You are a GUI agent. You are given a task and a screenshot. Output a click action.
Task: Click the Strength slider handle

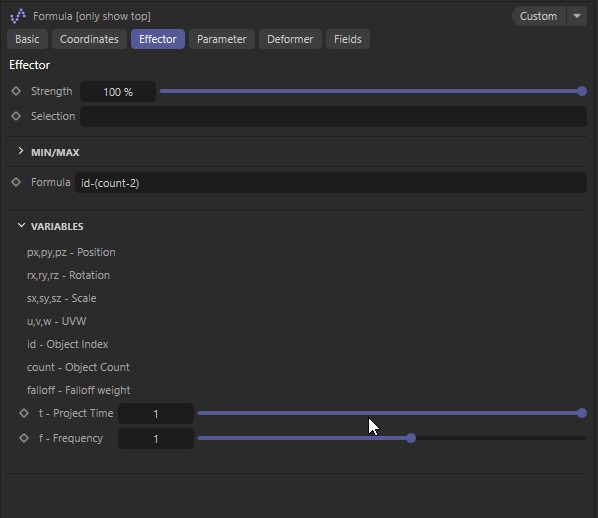pyautogui.click(x=582, y=91)
